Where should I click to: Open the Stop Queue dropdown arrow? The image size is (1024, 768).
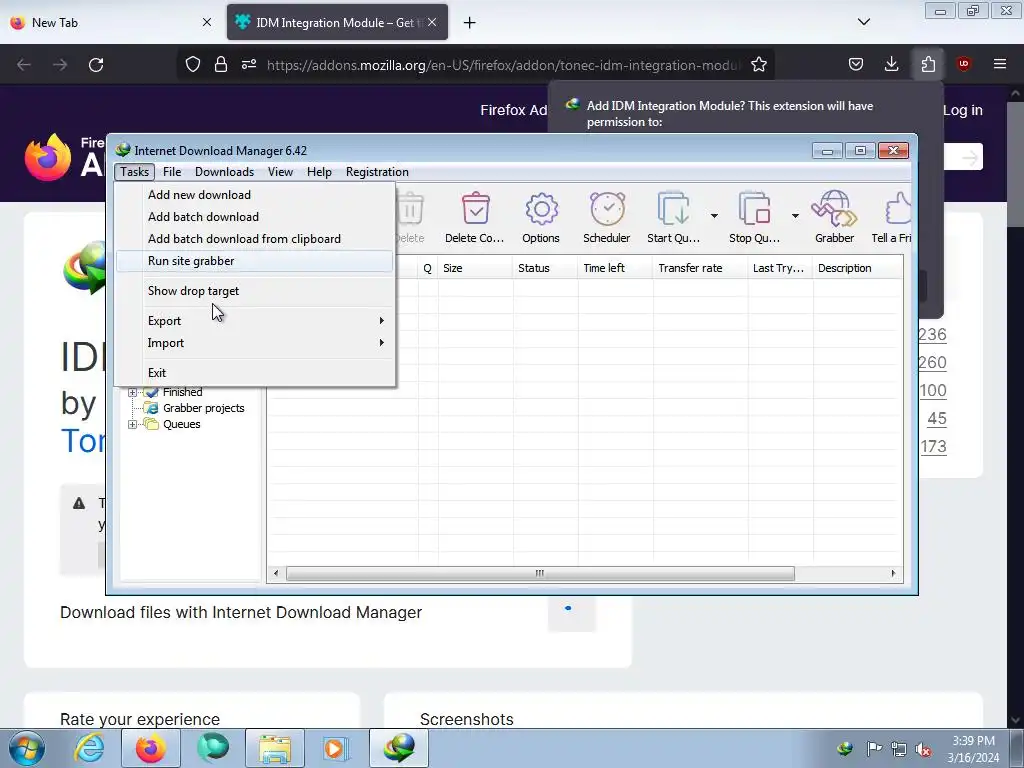(795, 216)
